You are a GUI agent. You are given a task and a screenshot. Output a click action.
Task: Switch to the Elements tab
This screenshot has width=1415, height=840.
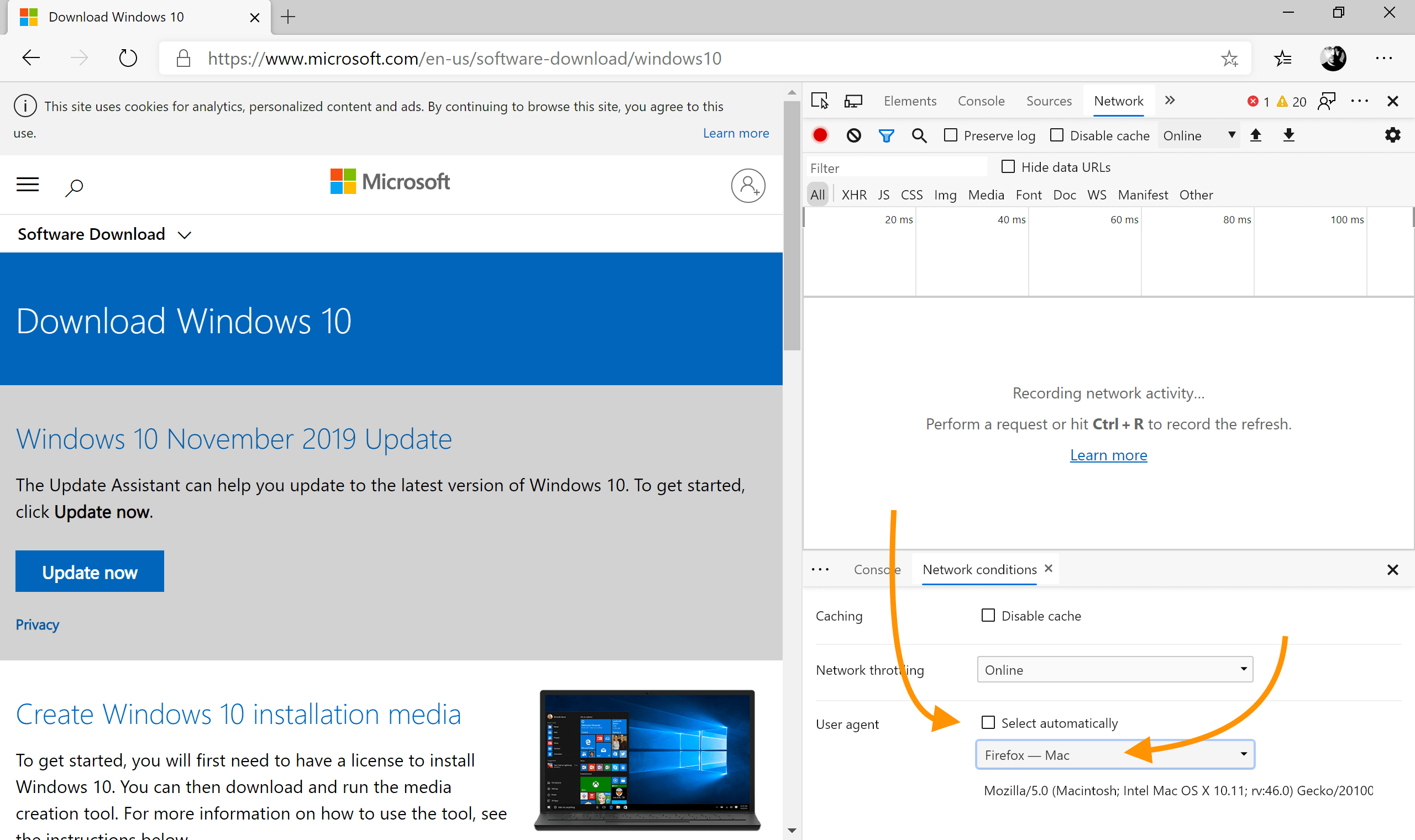coord(910,101)
